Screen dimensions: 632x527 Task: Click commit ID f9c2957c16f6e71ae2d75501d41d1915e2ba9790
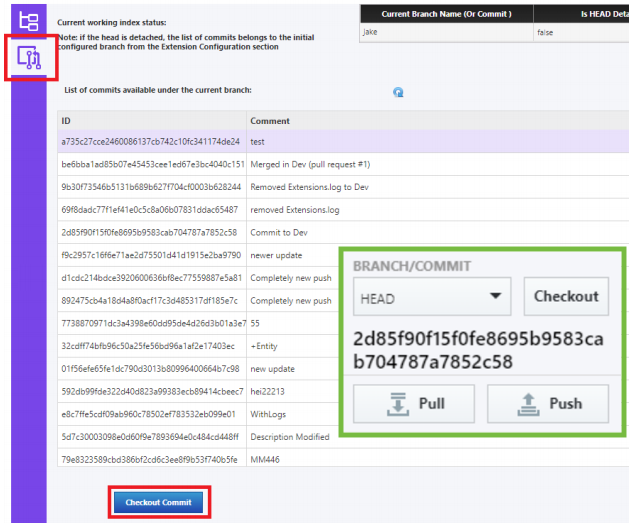(x=151, y=255)
